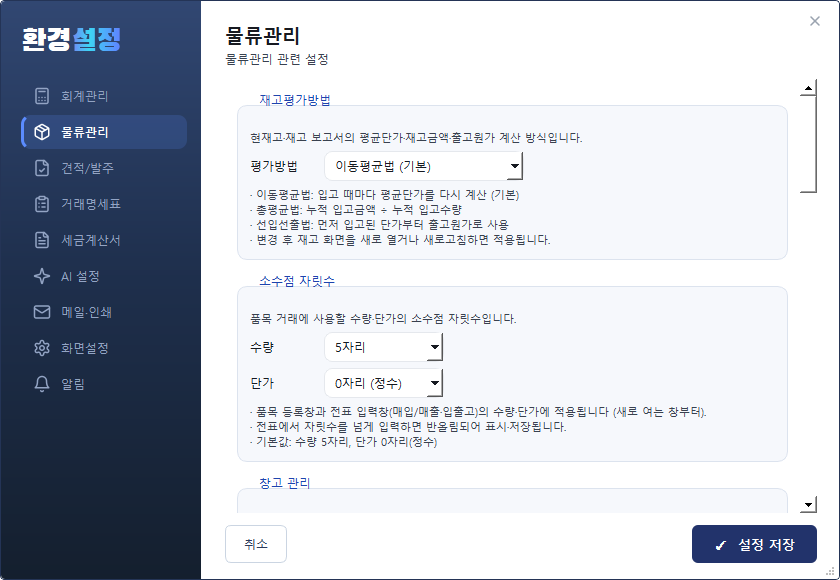840x580 pixels.
Task: Expand the 단가 decimal places dropdown
Action: click(x=384, y=383)
